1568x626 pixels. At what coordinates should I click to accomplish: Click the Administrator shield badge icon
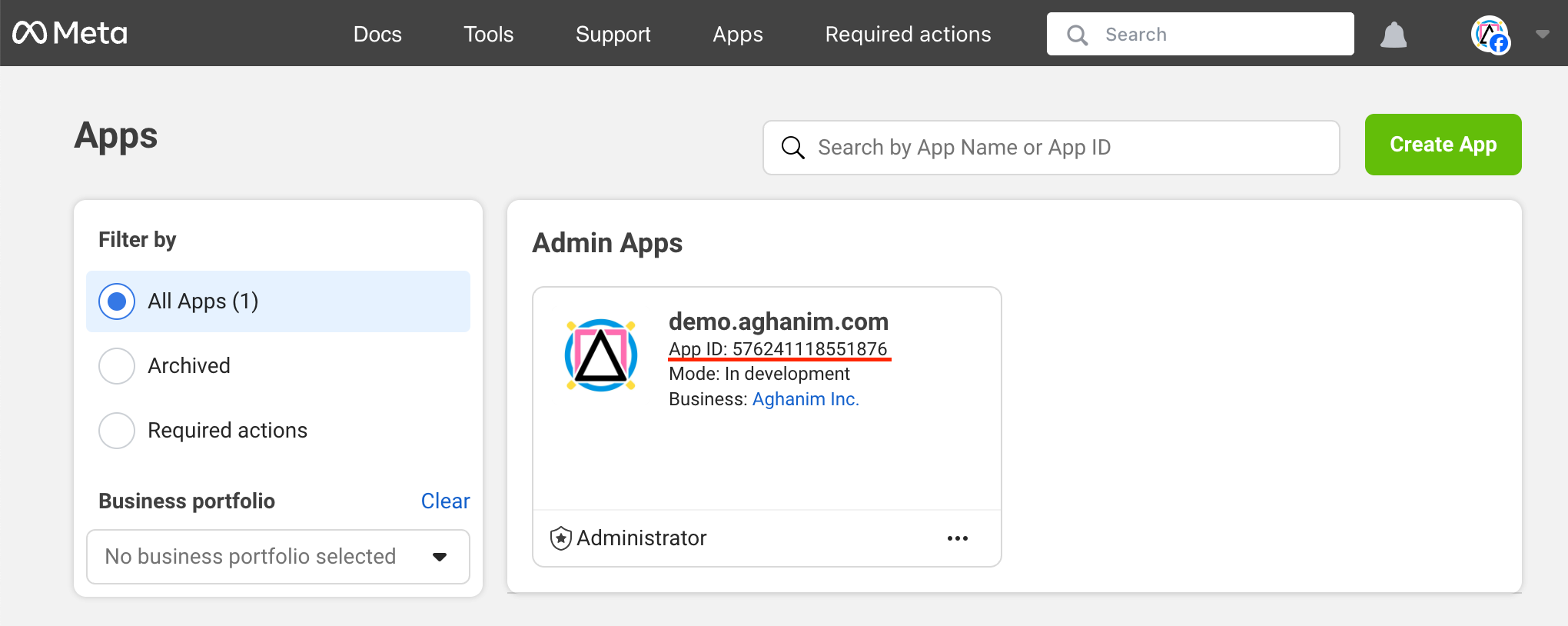[561, 538]
